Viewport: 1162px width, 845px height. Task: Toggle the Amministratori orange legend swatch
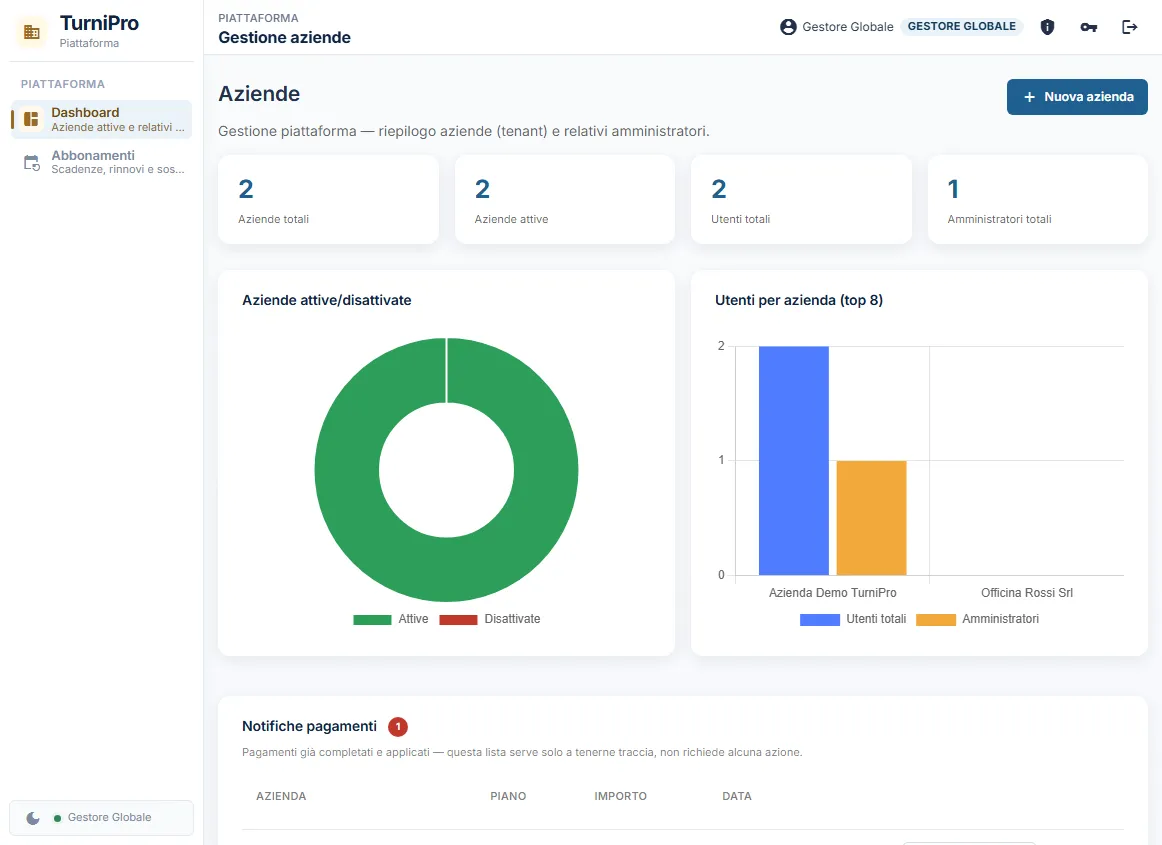936,620
